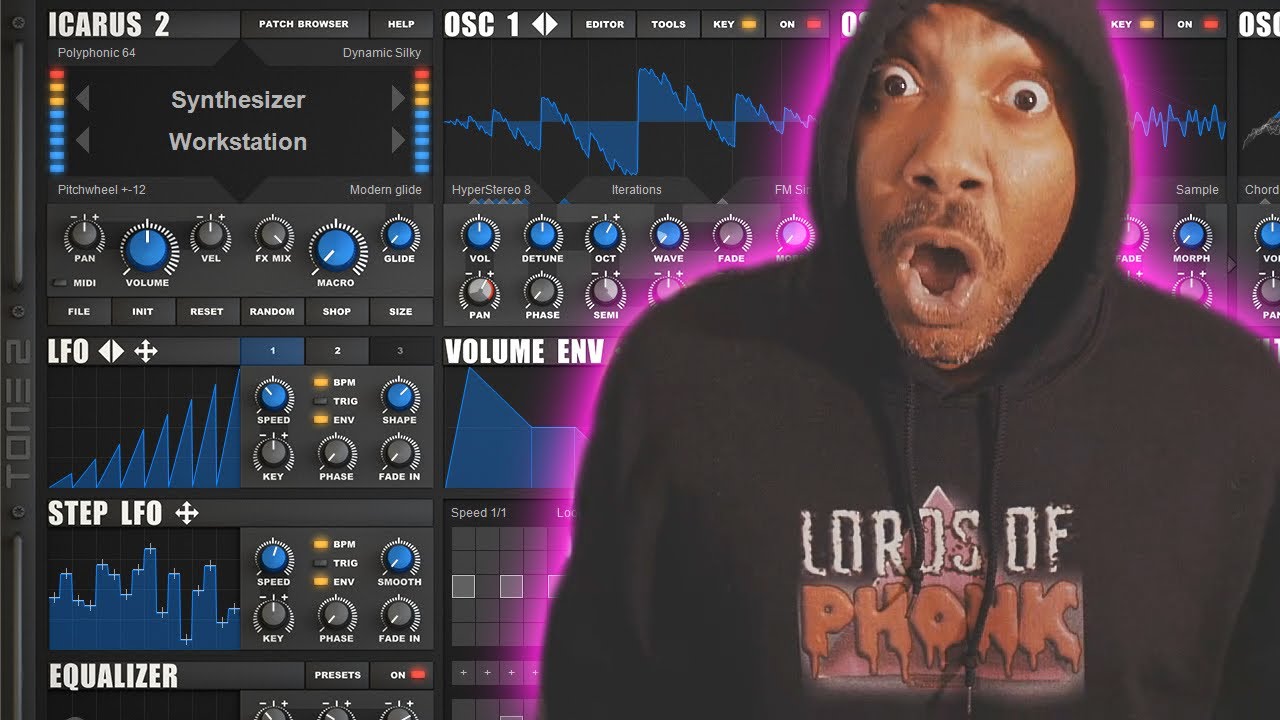Open the Polyphonic 64 voice mode selector
The width and height of the screenshot is (1280, 720).
click(97, 53)
